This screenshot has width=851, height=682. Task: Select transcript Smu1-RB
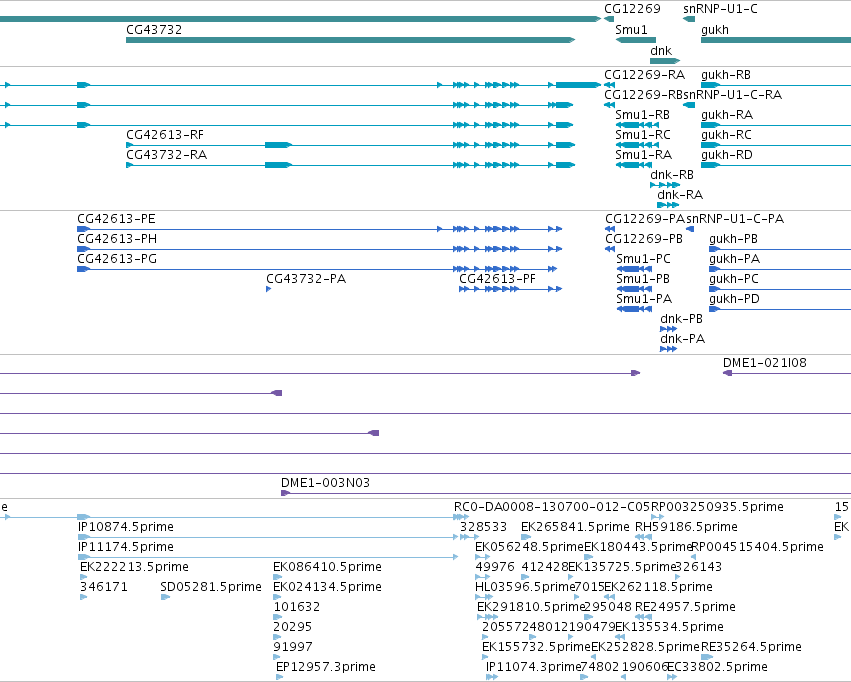point(637,125)
